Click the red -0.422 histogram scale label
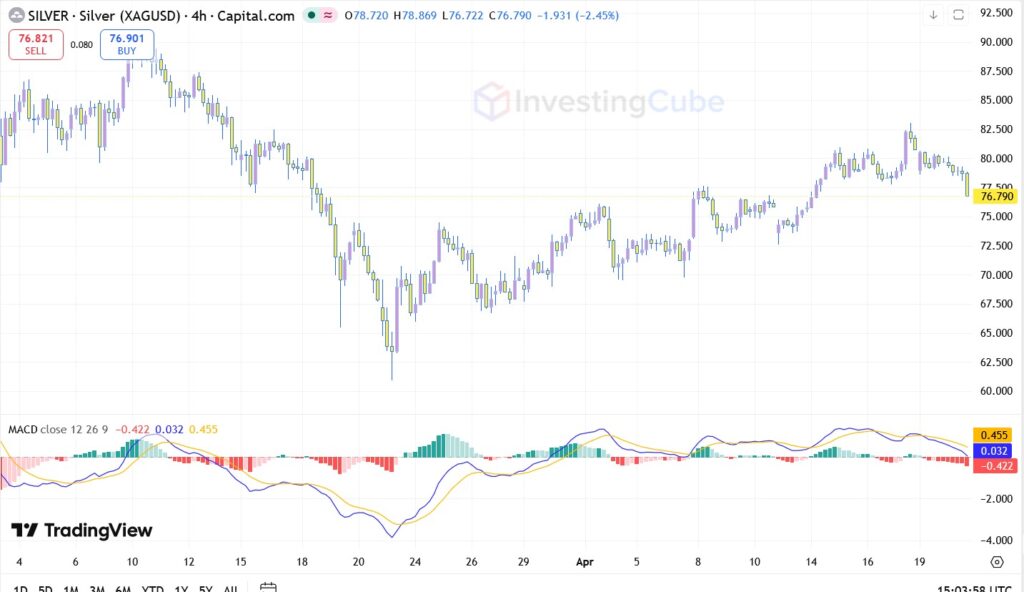 click(997, 466)
